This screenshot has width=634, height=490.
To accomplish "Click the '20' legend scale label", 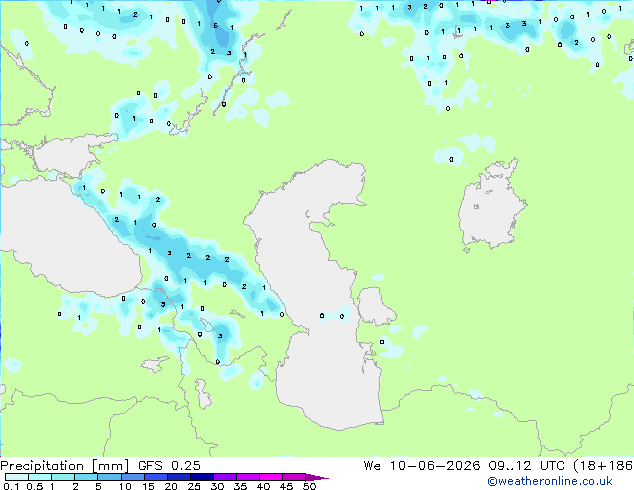I will pyautogui.click(x=171, y=486).
